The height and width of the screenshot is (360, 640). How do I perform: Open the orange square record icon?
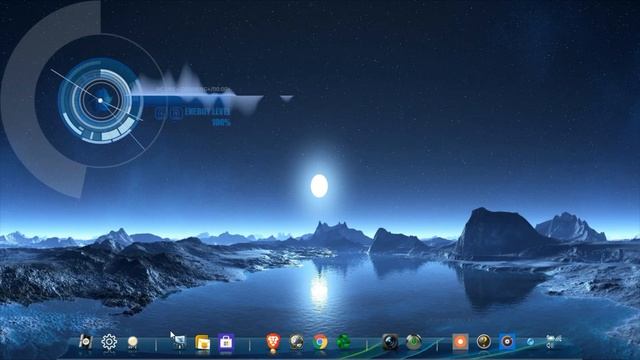[x=460, y=342]
